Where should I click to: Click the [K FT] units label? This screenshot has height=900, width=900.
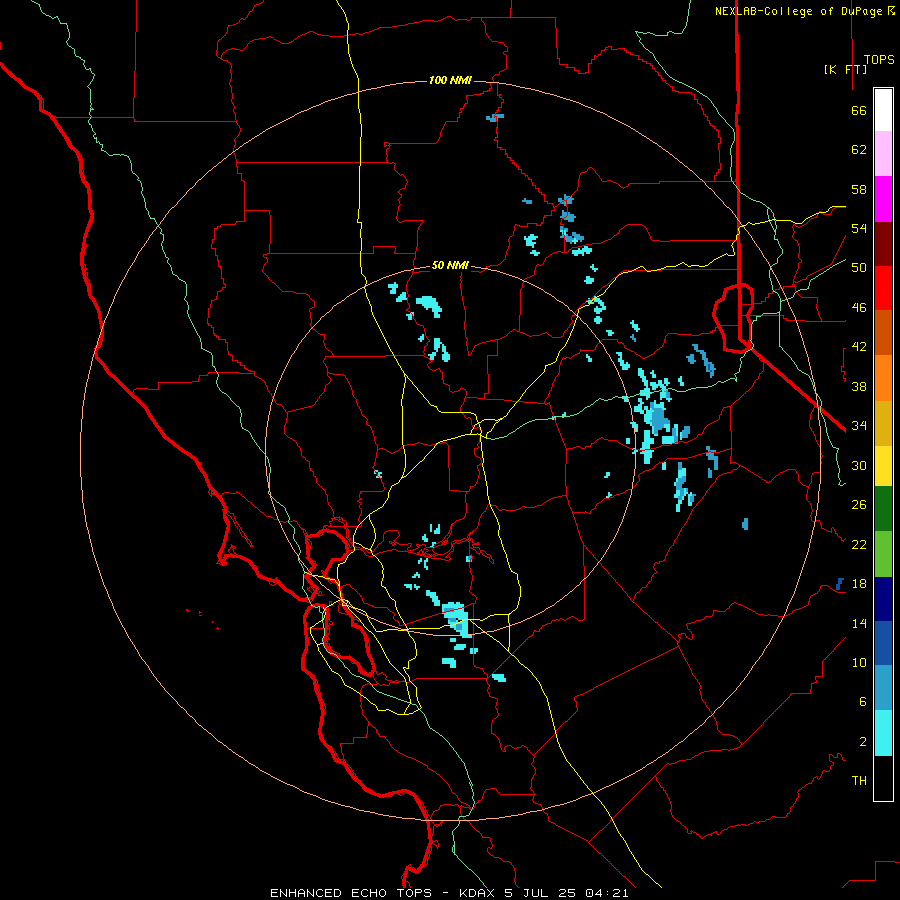(845, 69)
